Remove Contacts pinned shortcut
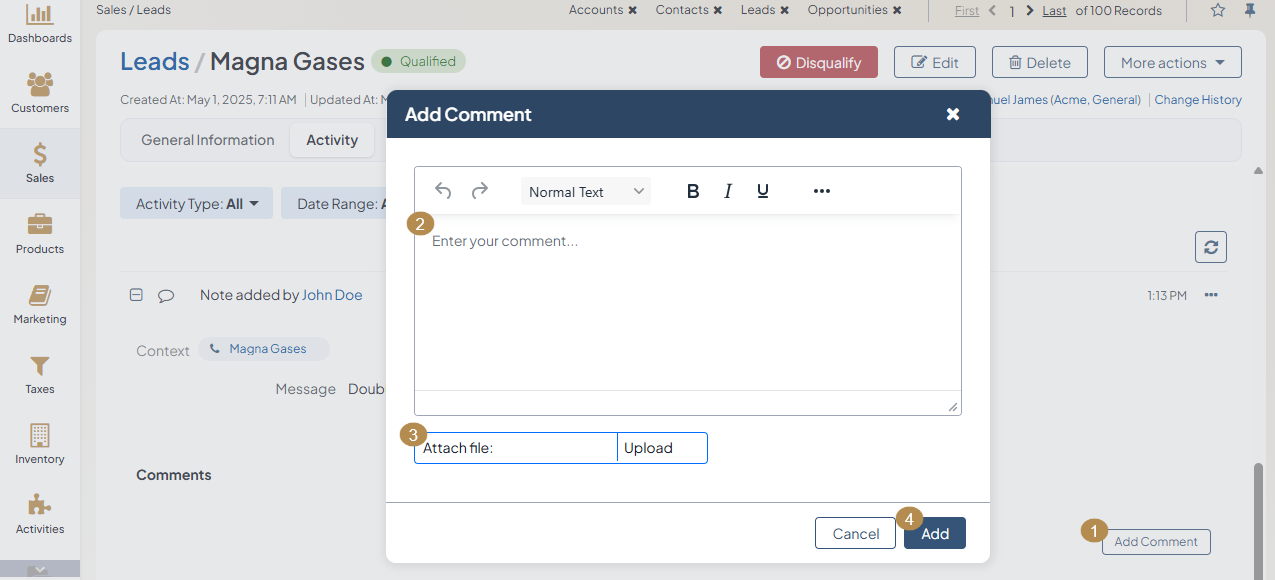Screen dimensions: 1275x580 click(718, 10)
